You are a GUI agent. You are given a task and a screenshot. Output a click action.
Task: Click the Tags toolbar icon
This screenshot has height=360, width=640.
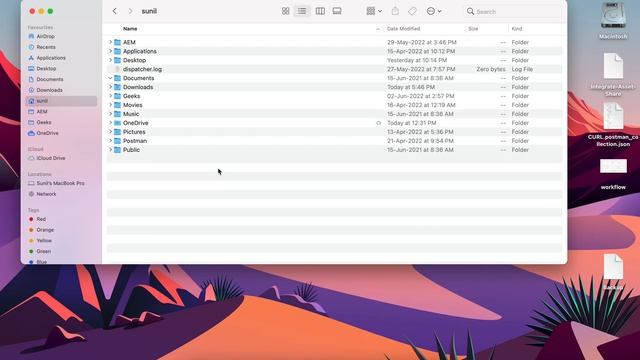pyautogui.click(x=413, y=11)
